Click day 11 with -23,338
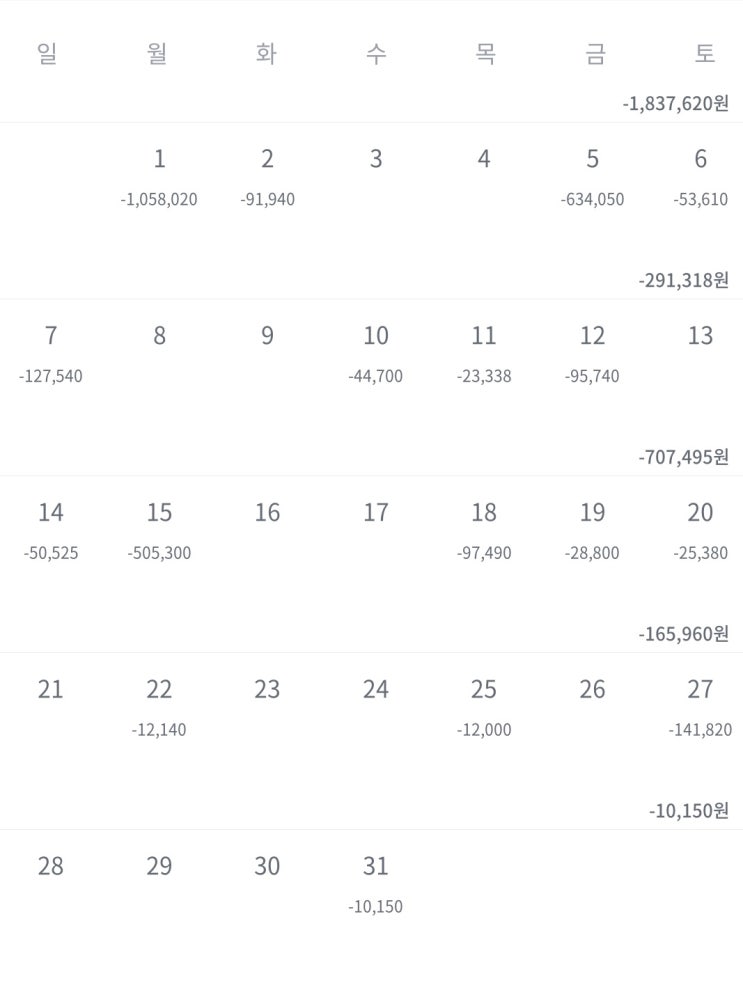The height and width of the screenshot is (990, 743). coord(483,354)
